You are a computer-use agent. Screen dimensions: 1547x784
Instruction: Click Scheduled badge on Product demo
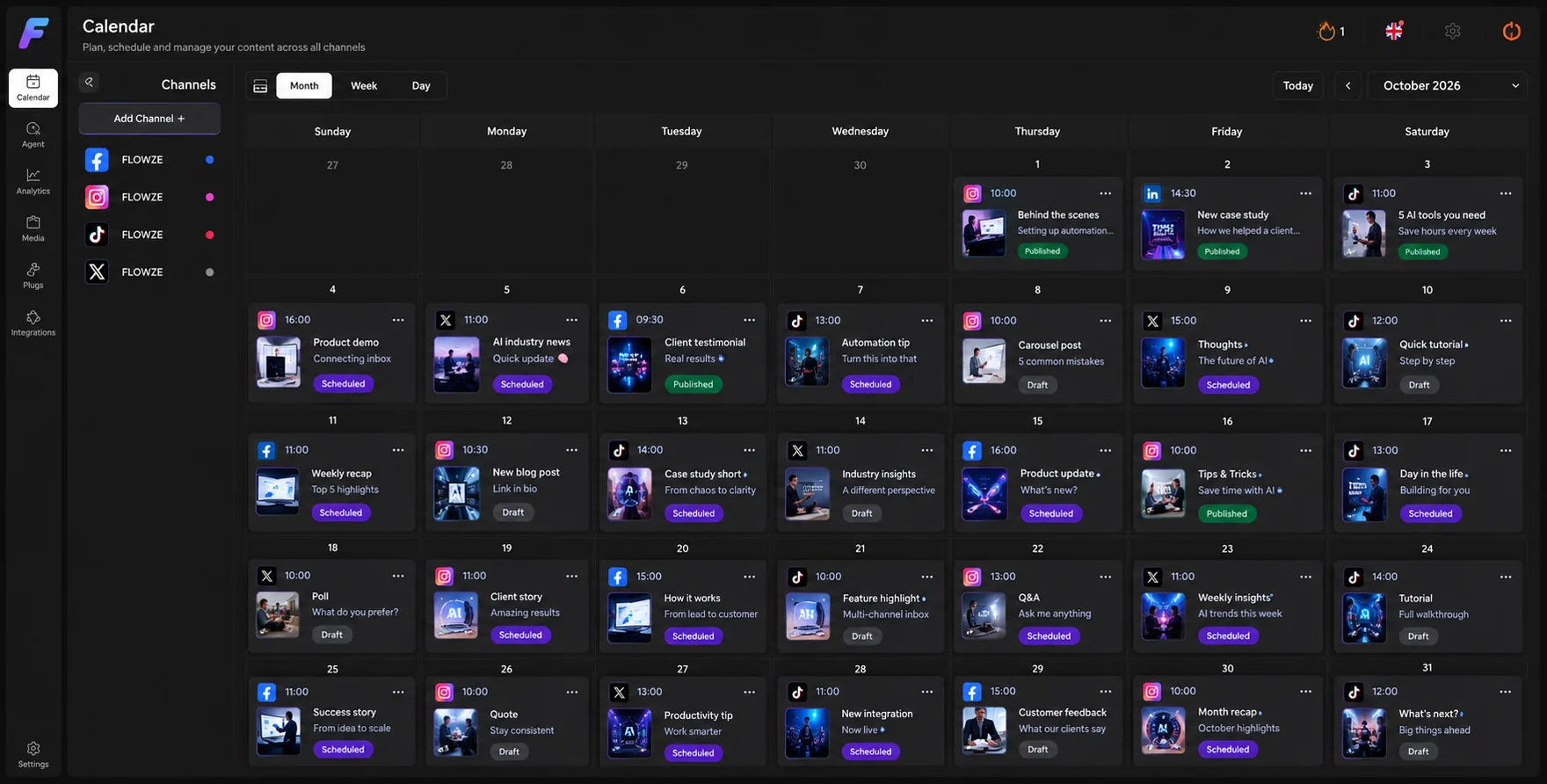click(x=343, y=384)
